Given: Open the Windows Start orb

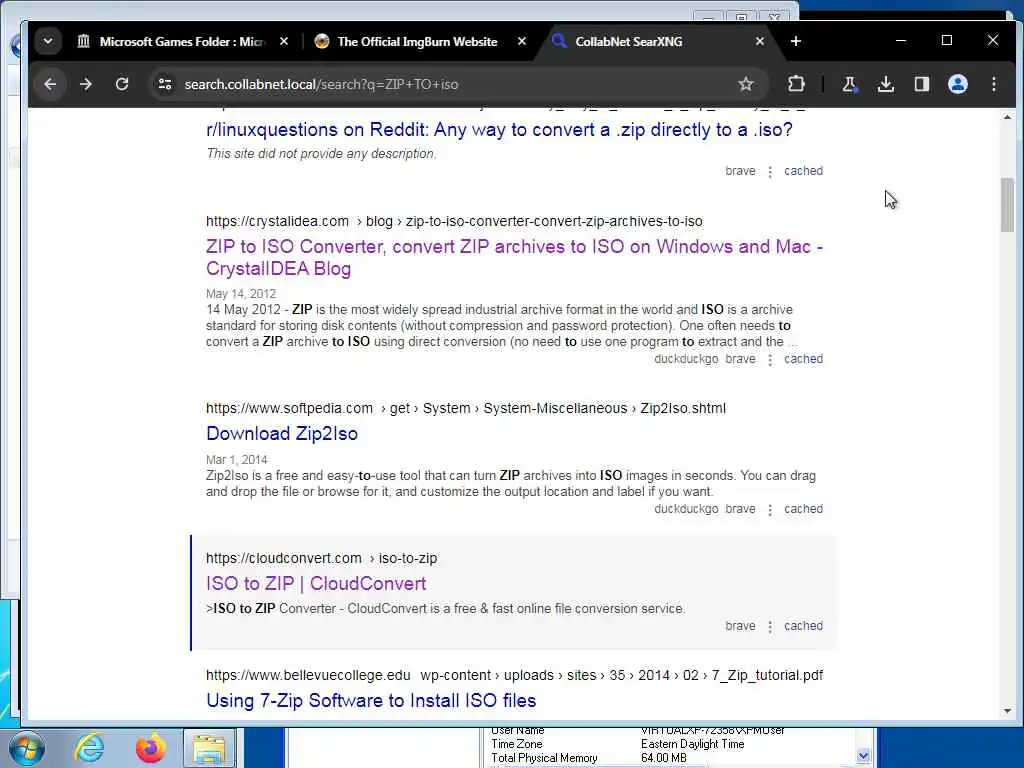Looking at the screenshot, I should pyautogui.click(x=25, y=748).
